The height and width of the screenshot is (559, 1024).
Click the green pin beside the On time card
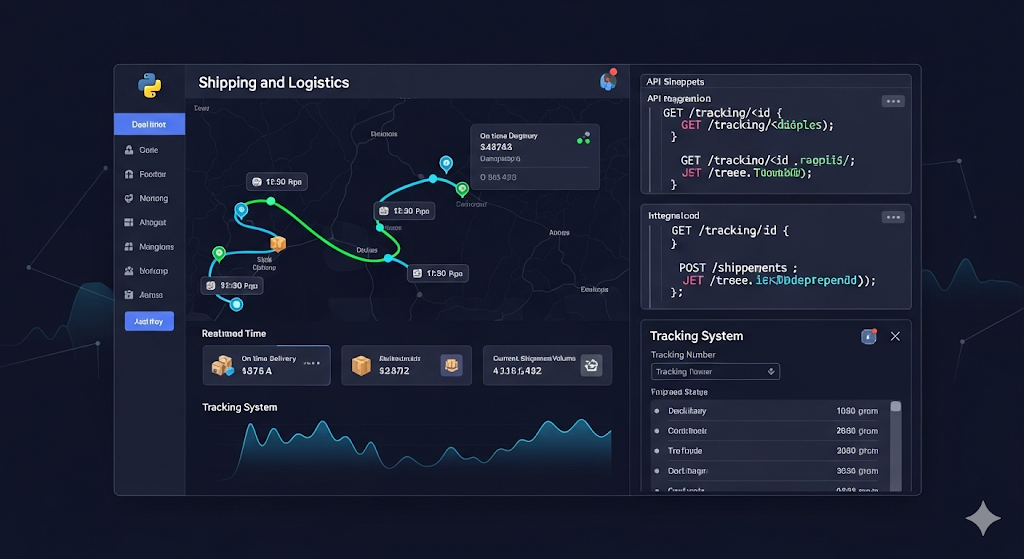click(462, 189)
